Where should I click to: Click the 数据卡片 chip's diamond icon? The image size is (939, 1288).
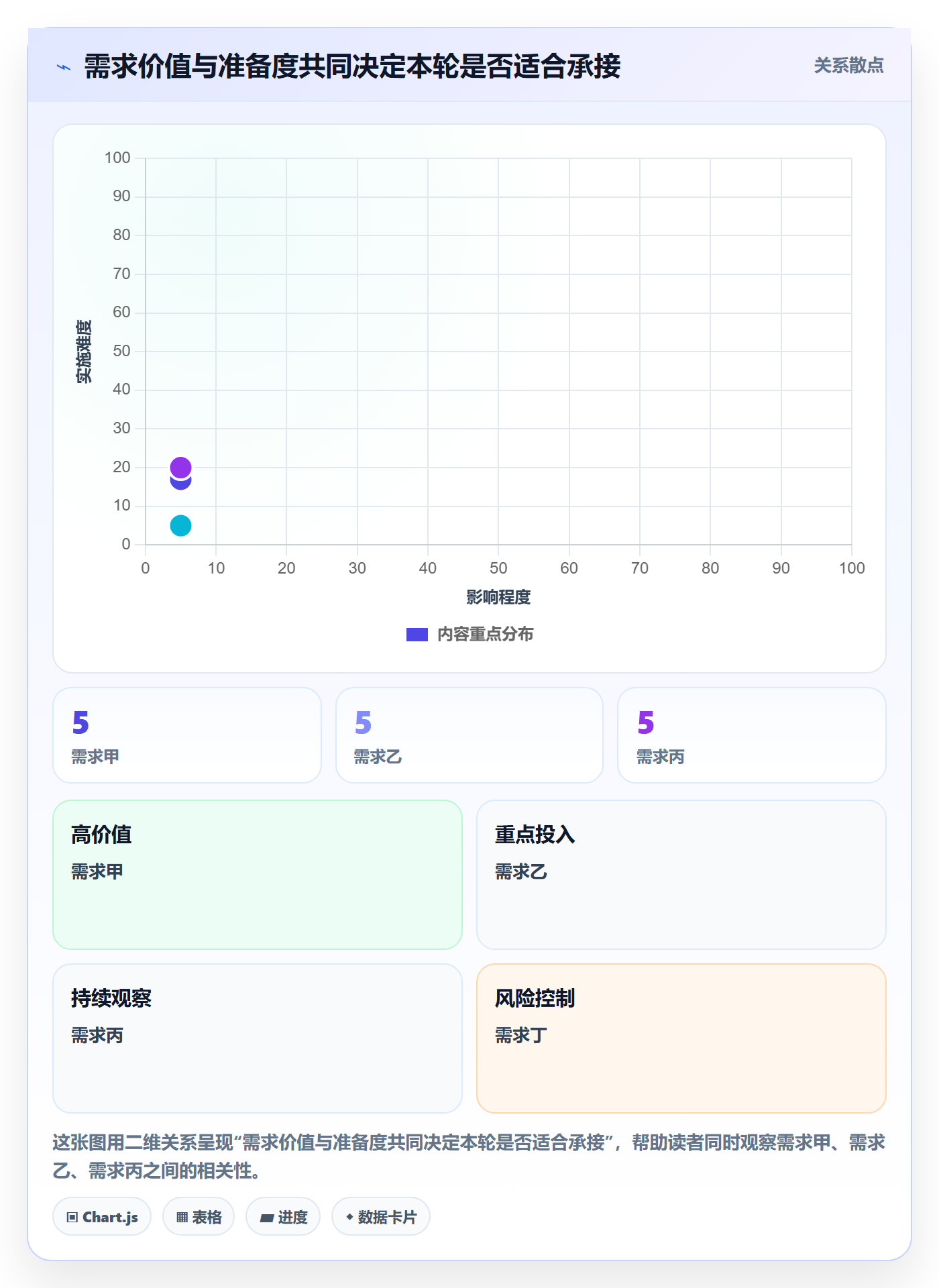[x=349, y=1216]
